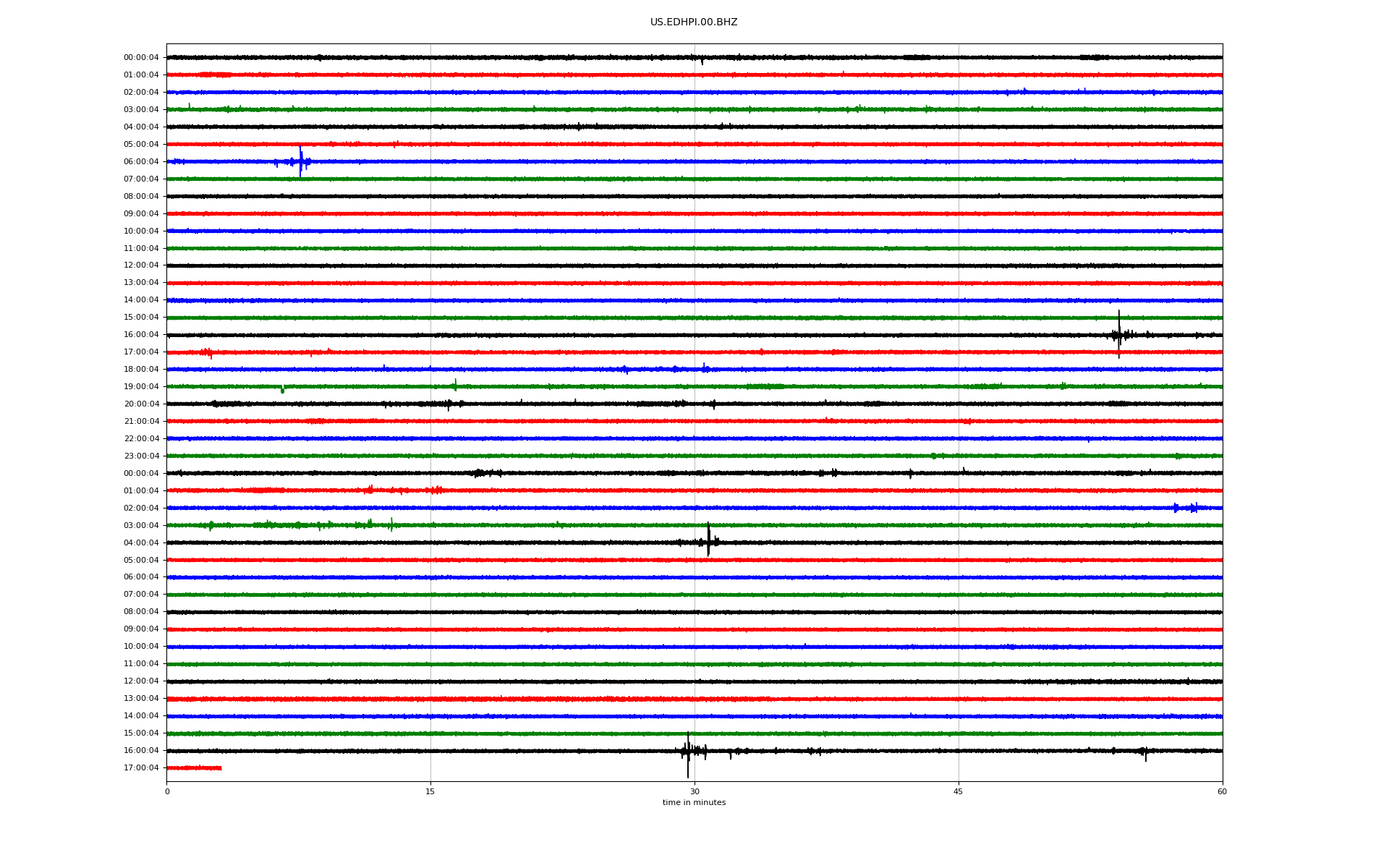1389x868 pixels.
Task: Click the blue spike on 06:00:04 trace
Action: pyautogui.click(x=300, y=161)
